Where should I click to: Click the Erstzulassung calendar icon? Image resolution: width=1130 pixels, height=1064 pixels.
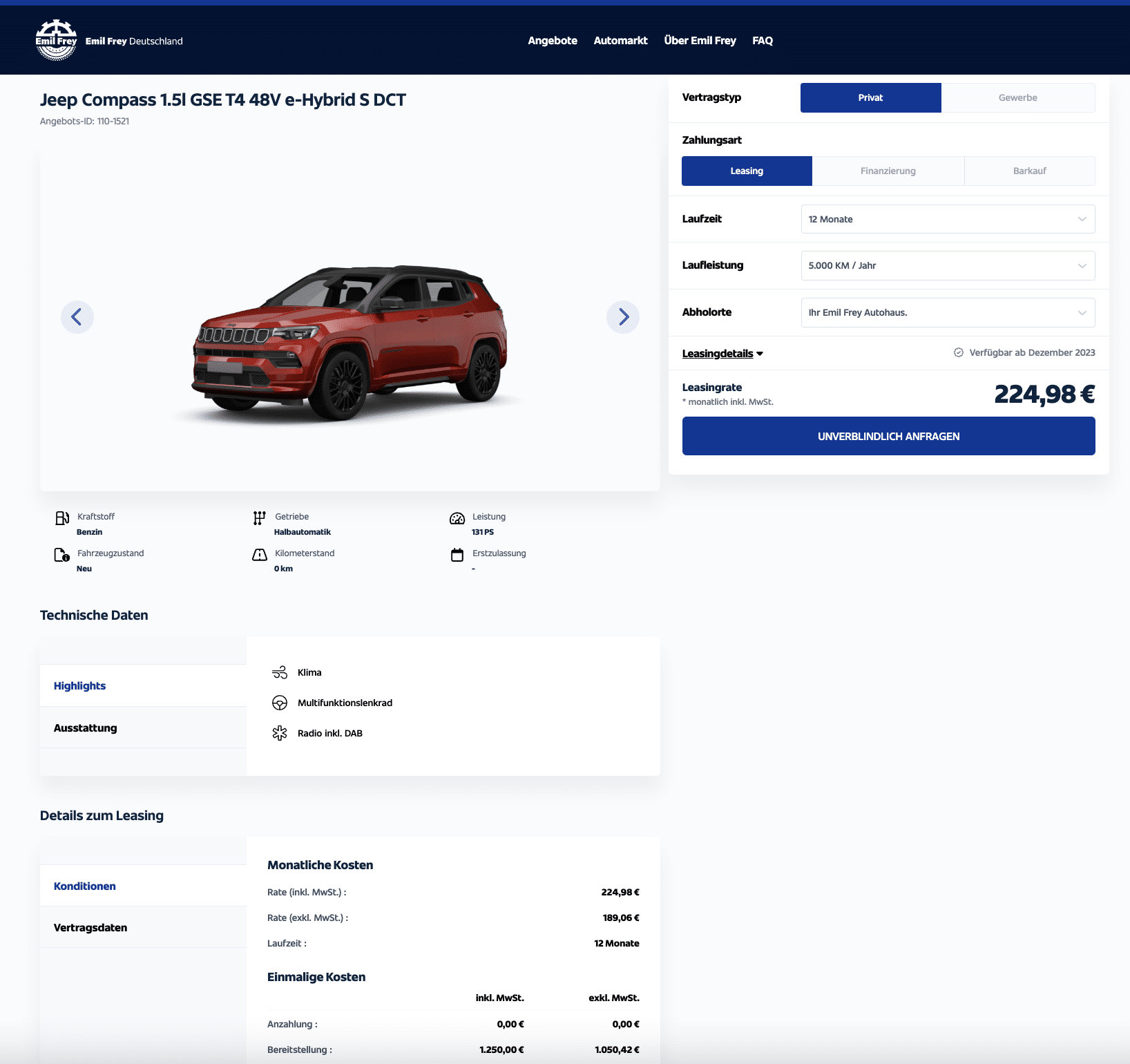click(457, 555)
